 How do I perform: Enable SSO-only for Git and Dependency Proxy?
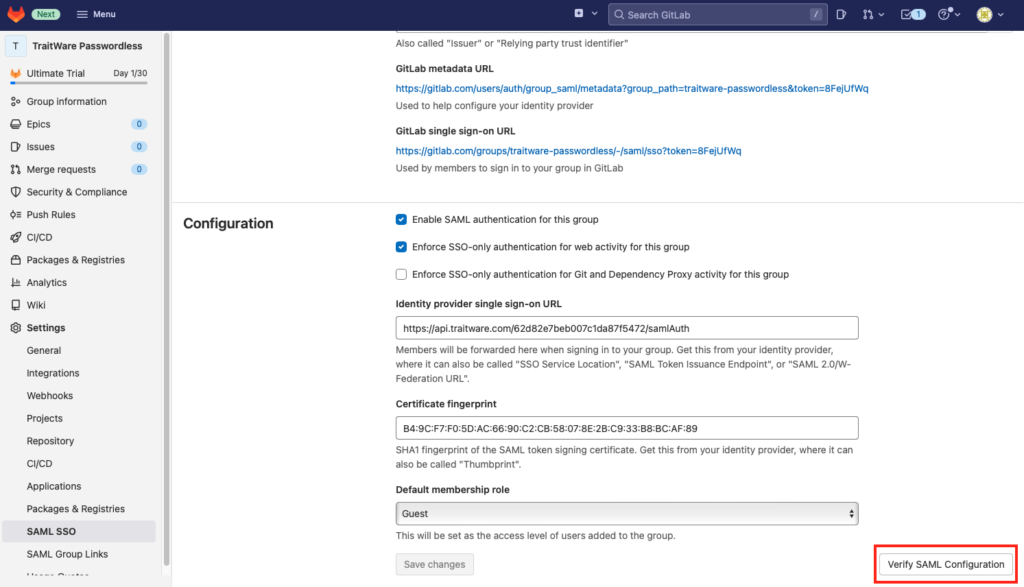401,274
